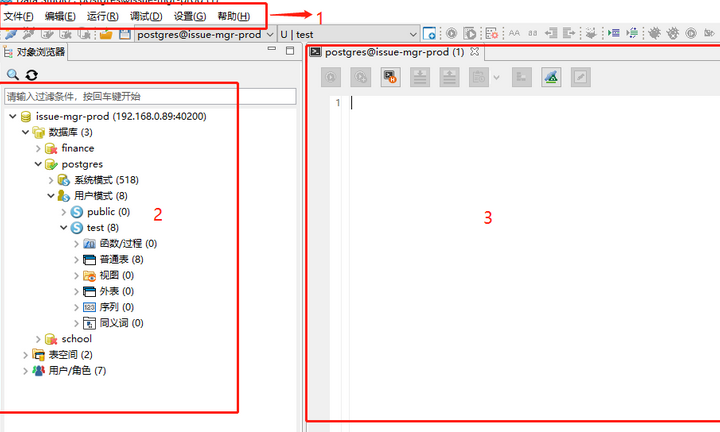Click the SQL history icon with orange H
Viewport: 720px width, 432px height.
tap(390, 77)
